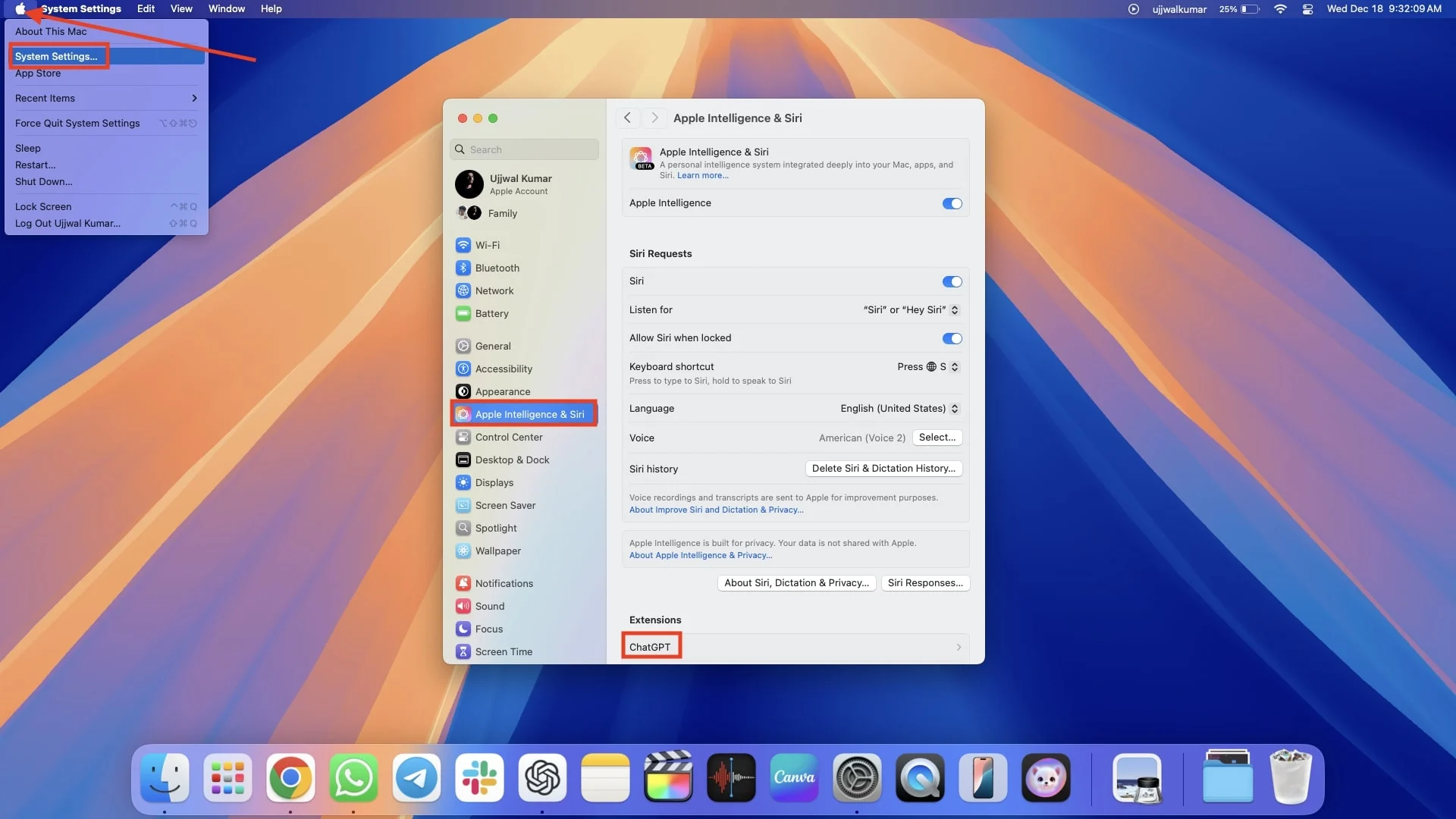Select Listen for keyword dropdown
This screenshot has width=1456, height=819.
(x=908, y=310)
